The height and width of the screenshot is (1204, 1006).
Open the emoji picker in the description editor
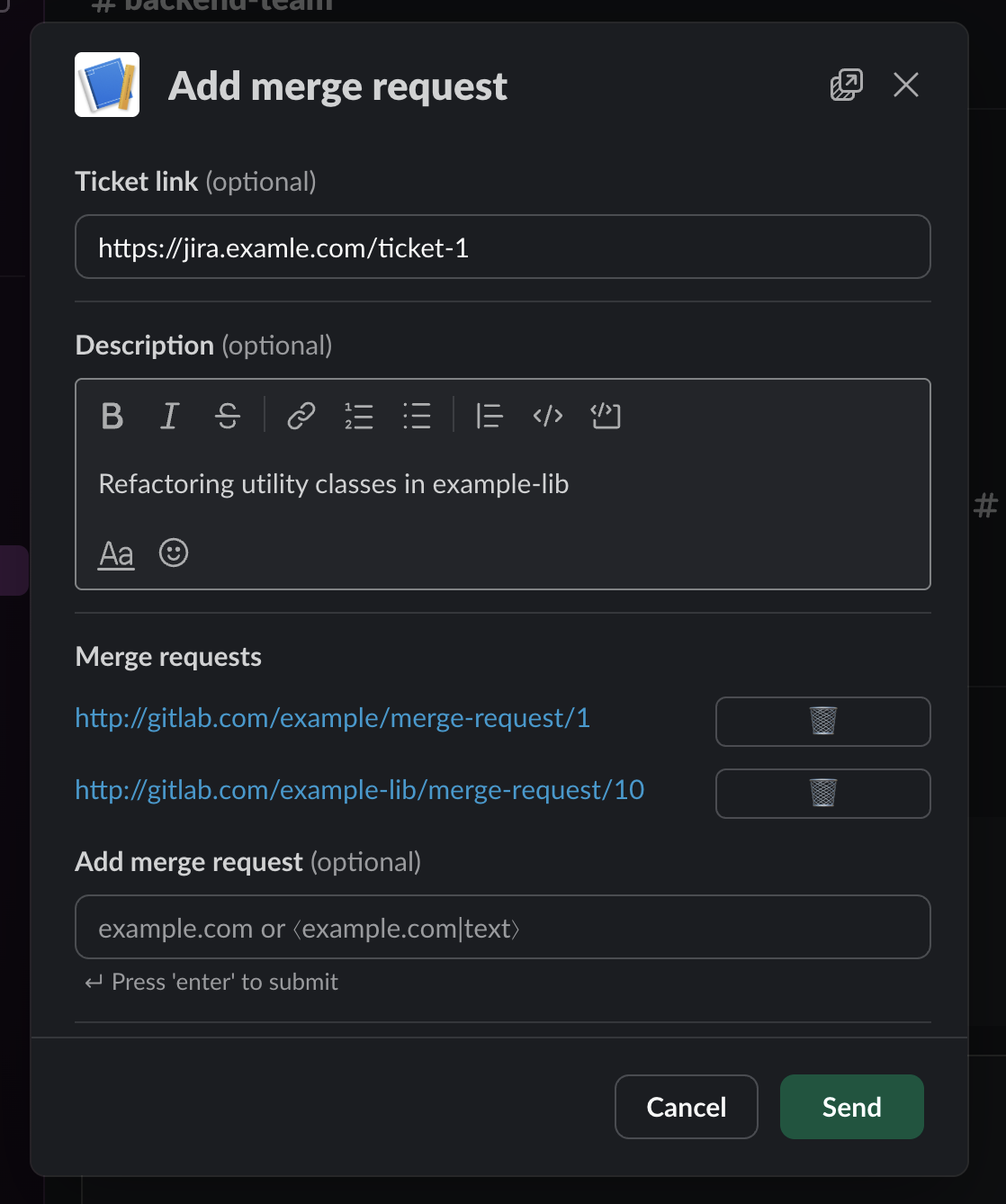coord(174,553)
